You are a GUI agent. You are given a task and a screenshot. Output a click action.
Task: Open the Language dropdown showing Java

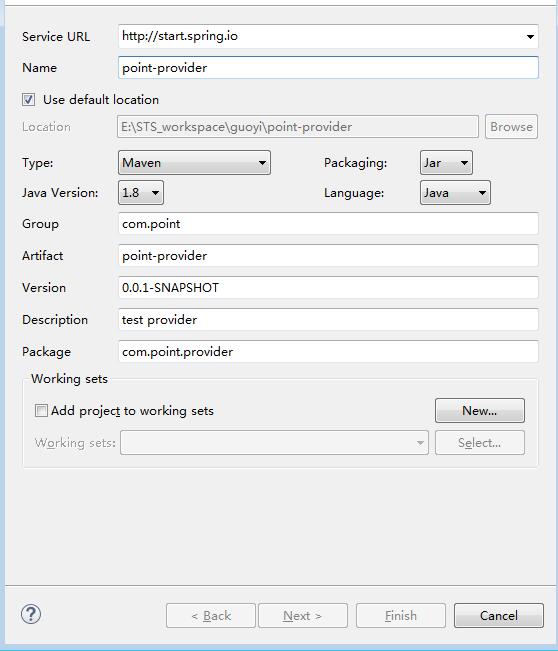click(x=455, y=193)
